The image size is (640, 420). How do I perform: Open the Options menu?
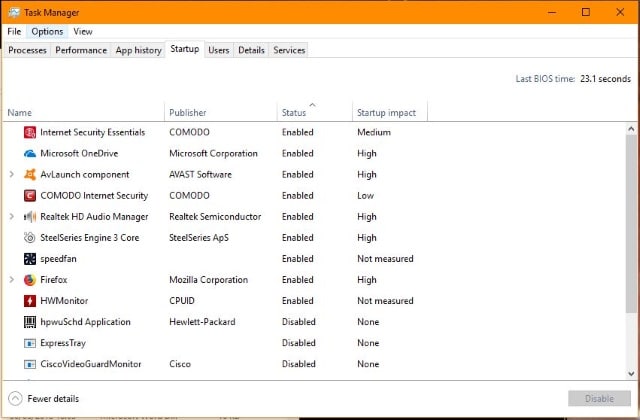47,31
